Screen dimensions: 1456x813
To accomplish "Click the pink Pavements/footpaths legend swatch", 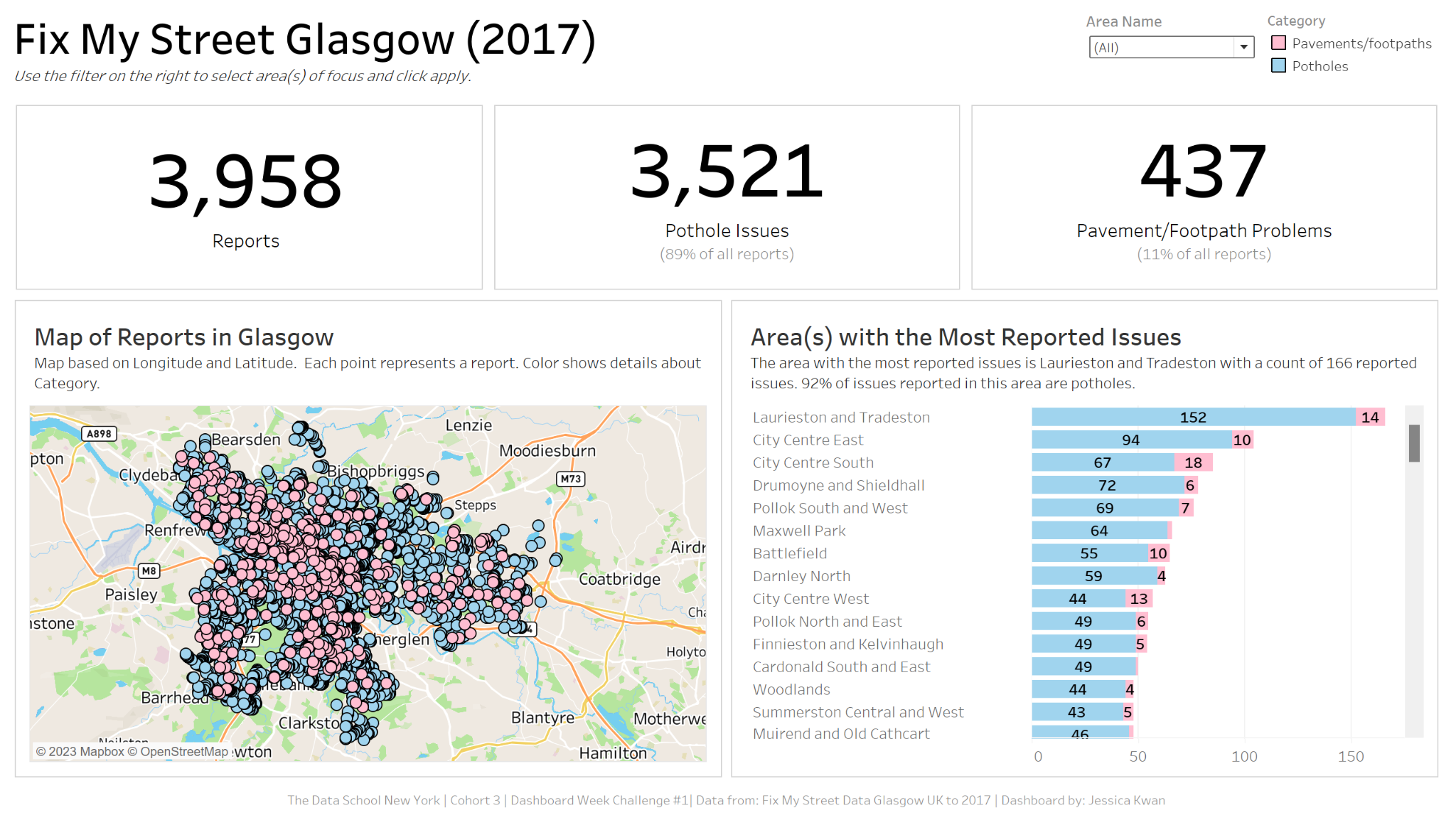I will coord(1278,43).
